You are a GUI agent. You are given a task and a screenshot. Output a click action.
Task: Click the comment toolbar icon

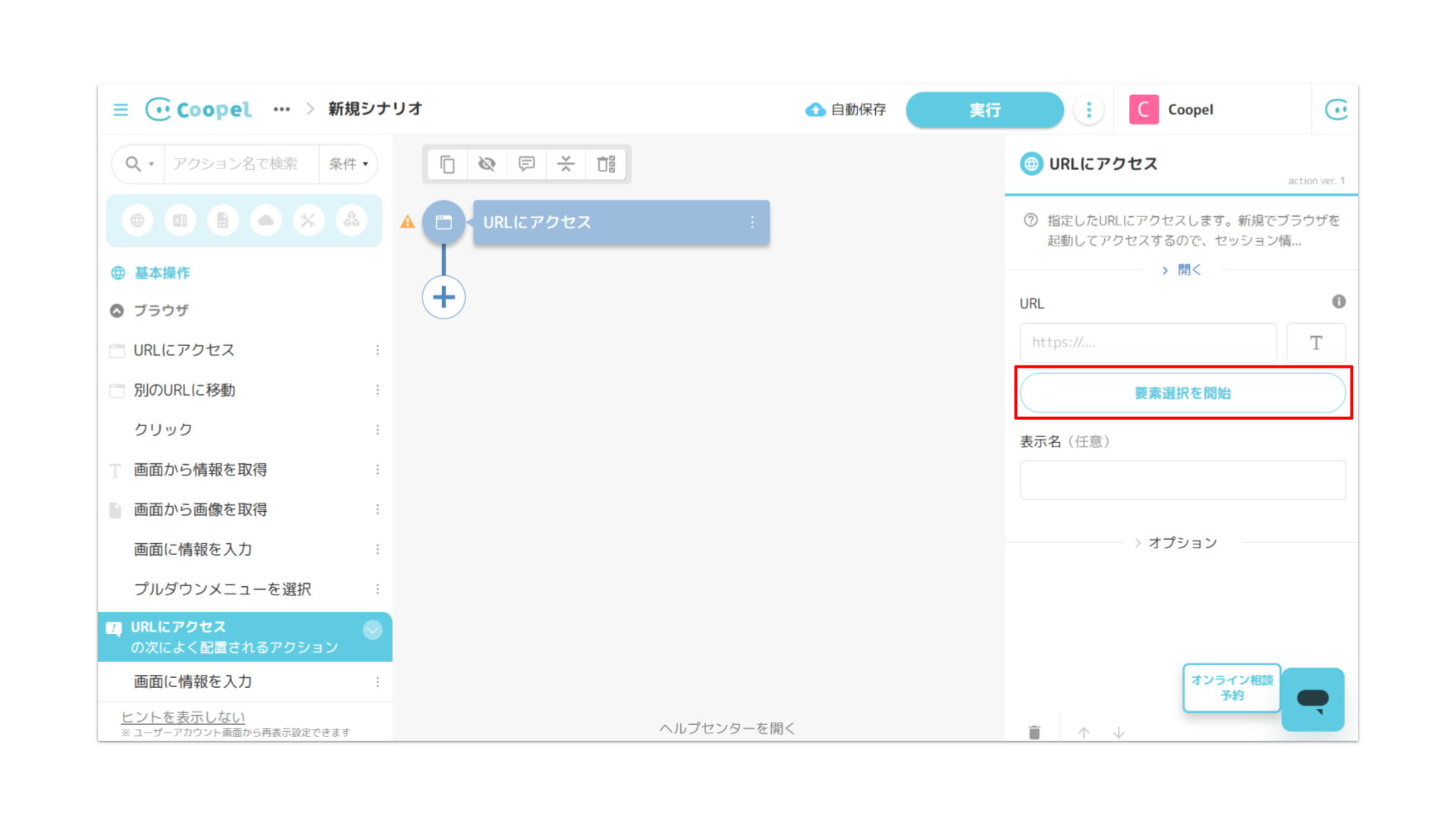coord(526,164)
